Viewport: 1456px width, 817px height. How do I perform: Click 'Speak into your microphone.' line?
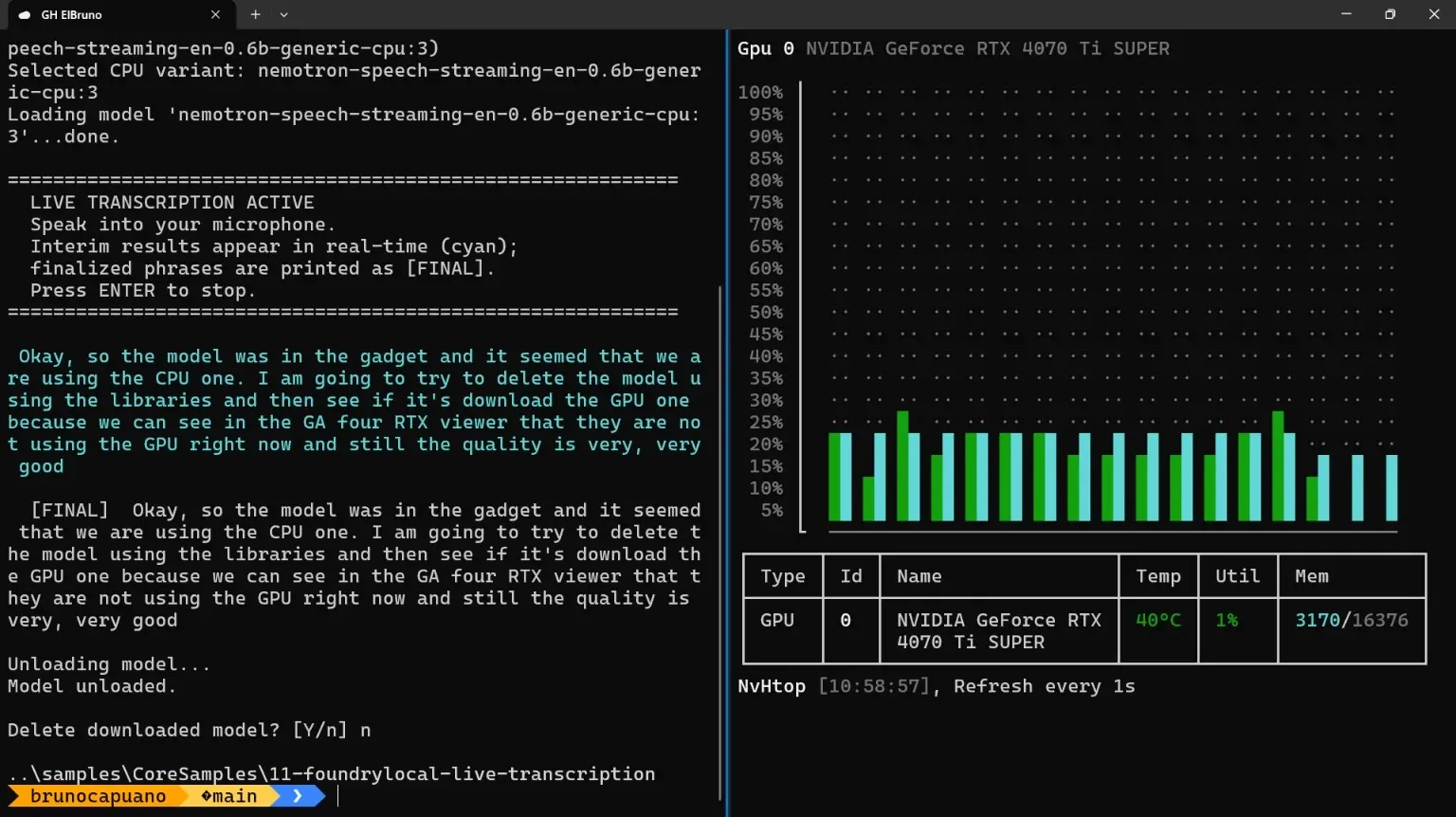tap(183, 225)
